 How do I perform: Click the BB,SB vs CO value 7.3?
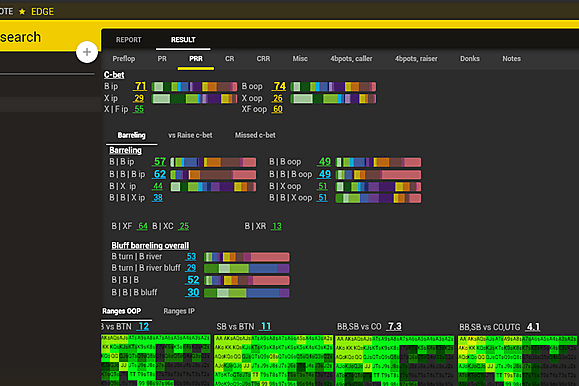pyautogui.click(x=394, y=327)
